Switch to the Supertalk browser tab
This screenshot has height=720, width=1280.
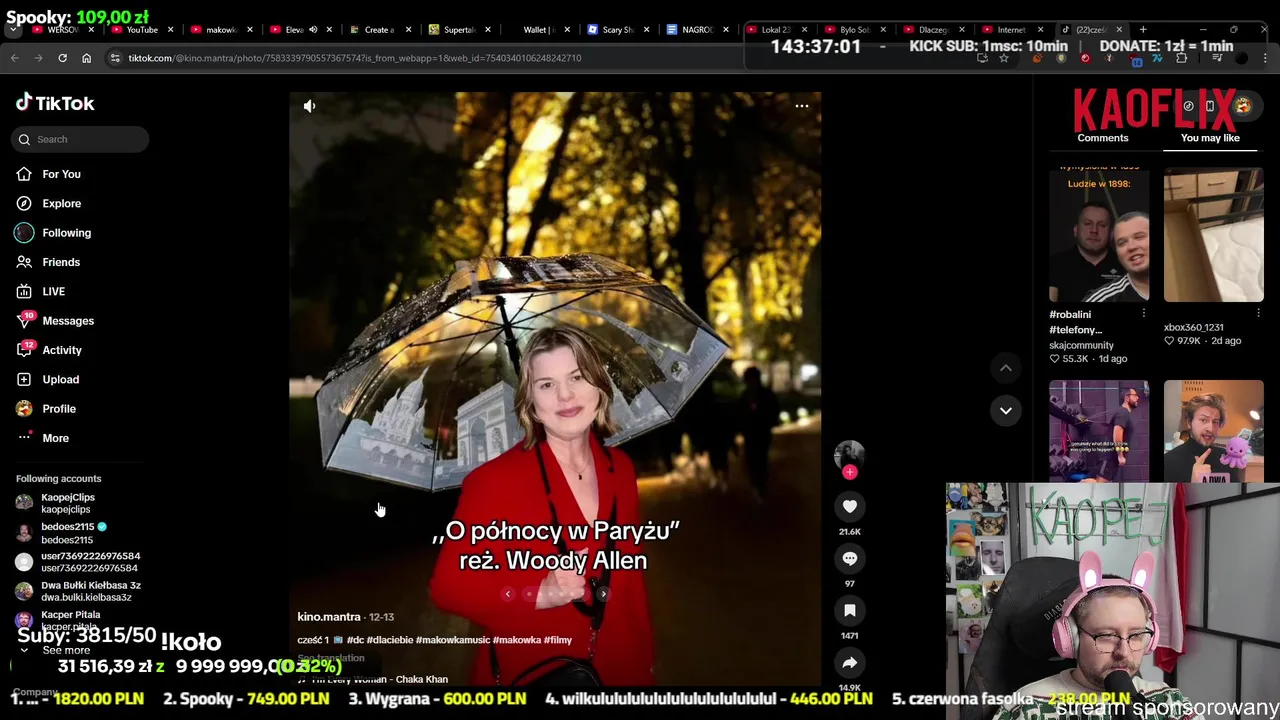click(x=458, y=29)
